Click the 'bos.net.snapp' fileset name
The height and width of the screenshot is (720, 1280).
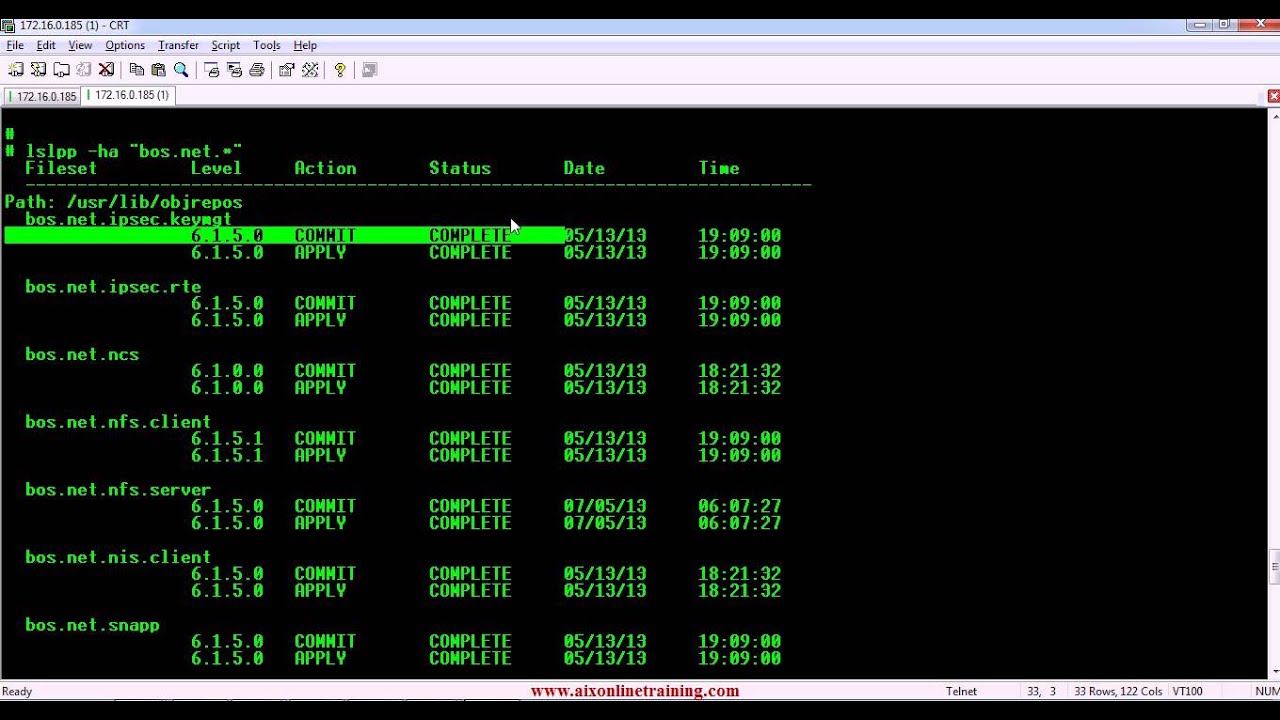(x=92, y=625)
